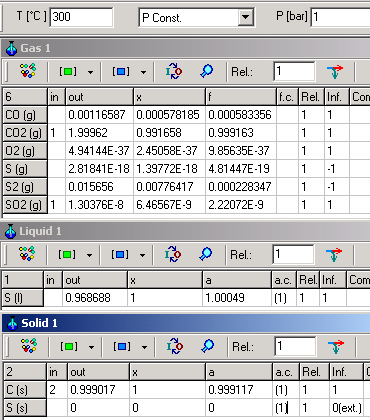Click the 'f' column header in Gas 1
Screen dimensions: 370x420
pyautogui.click(x=241, y=97)
